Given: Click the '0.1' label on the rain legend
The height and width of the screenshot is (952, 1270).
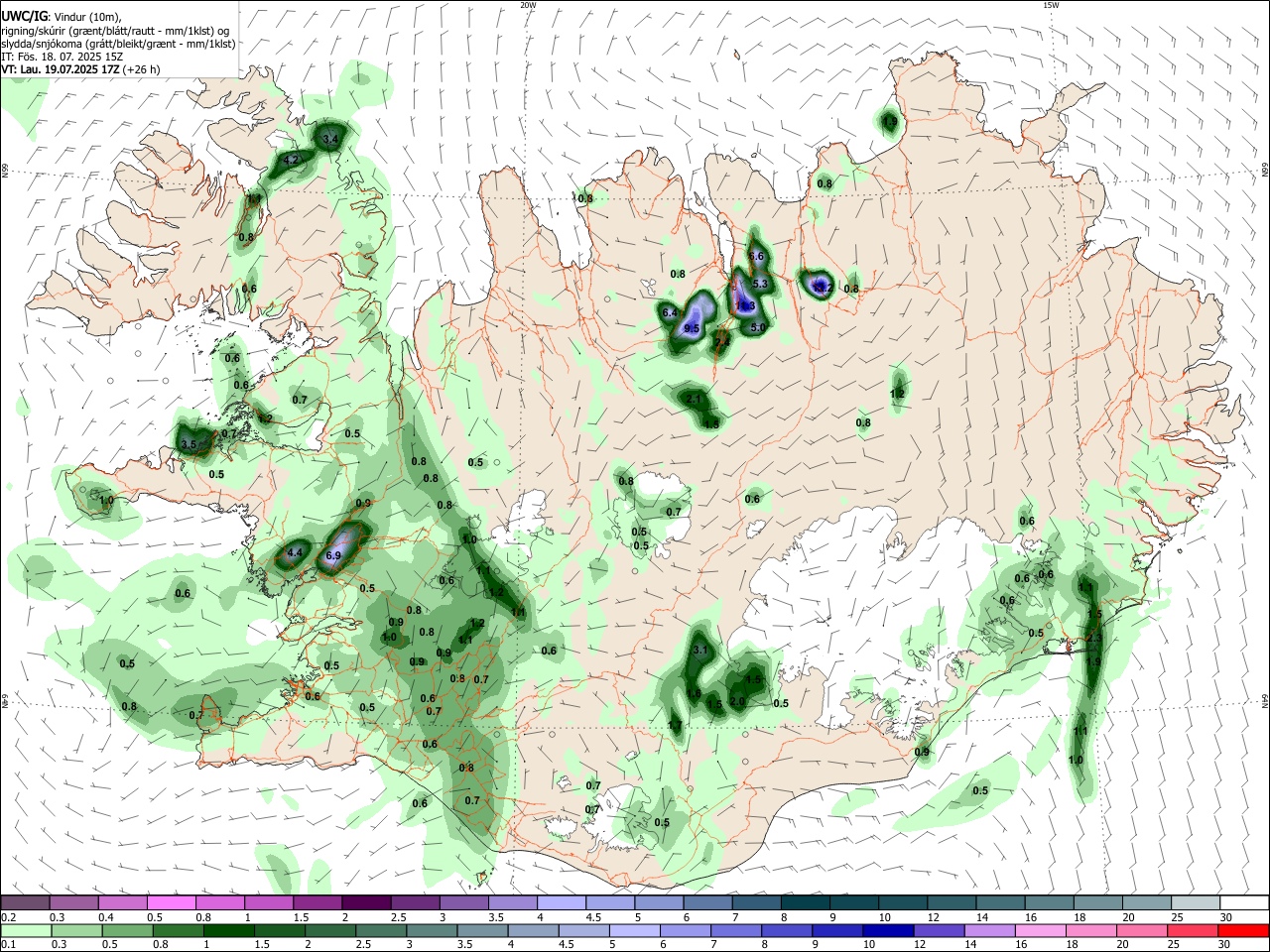Looking at the screenshot, I should click(x=8, y=945).
